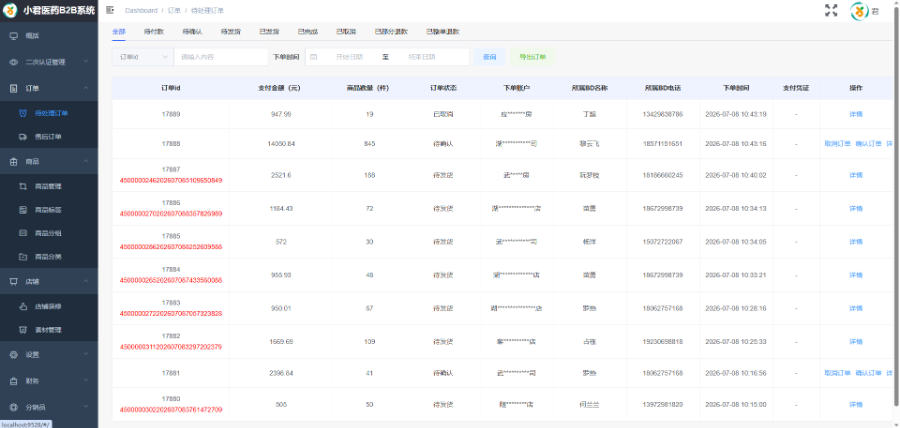Open 详情 for order 17889
The height and width of the screenshot is (428, 900).
click(x=856, y=114)
